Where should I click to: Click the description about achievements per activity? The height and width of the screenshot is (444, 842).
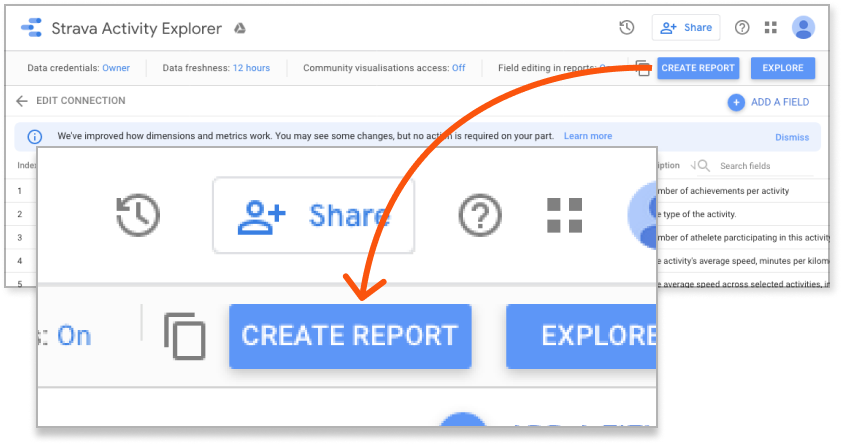coord(723,191)
